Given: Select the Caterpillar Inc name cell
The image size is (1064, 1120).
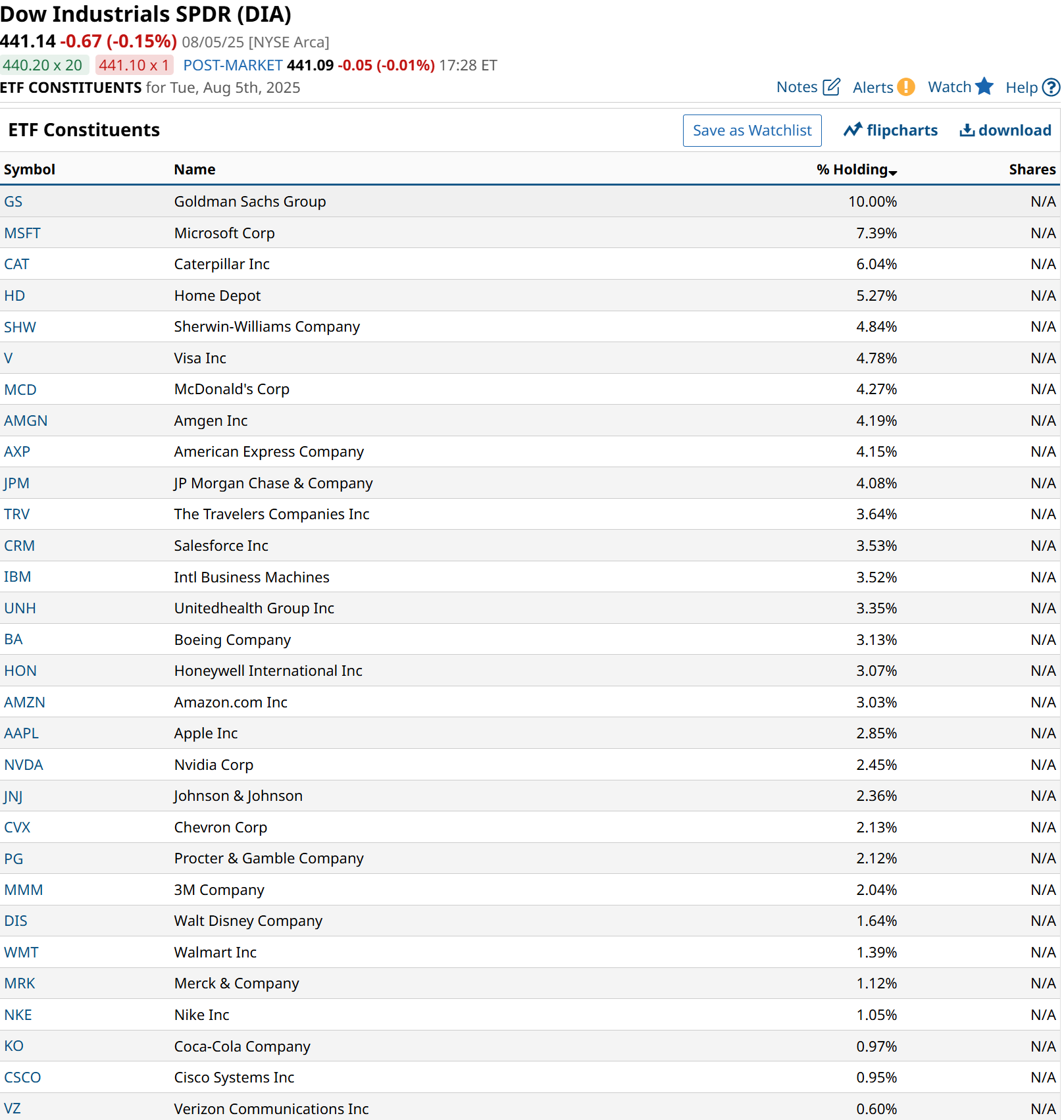Looking at the screenshot, I should coord(222,264).
